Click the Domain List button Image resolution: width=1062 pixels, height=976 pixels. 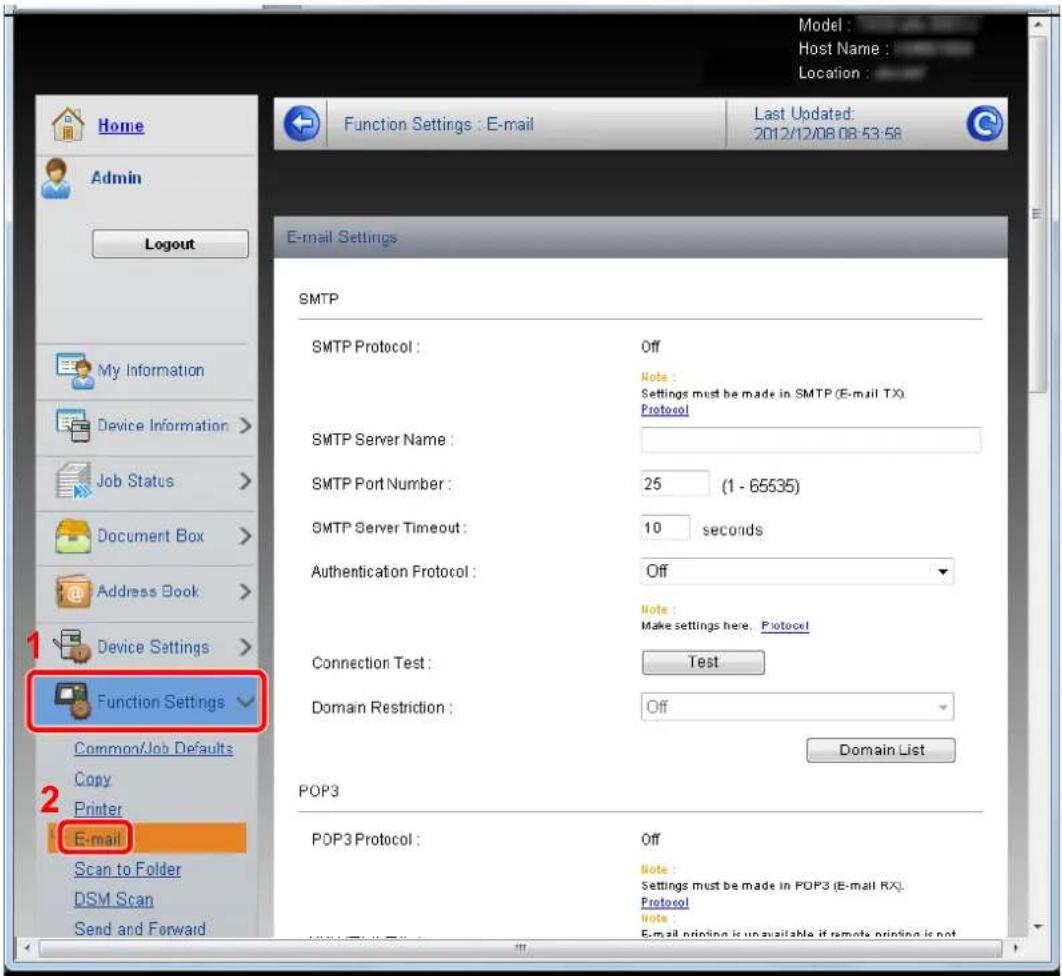coord(881,750)
